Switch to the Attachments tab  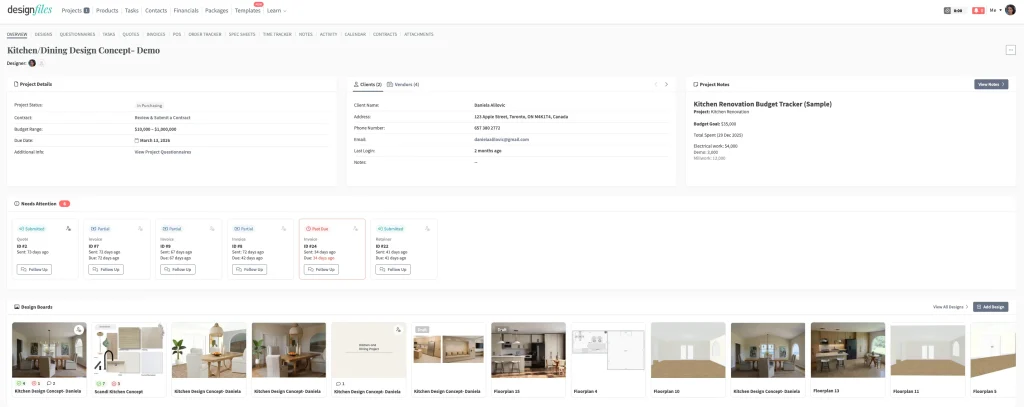point(419,34)
